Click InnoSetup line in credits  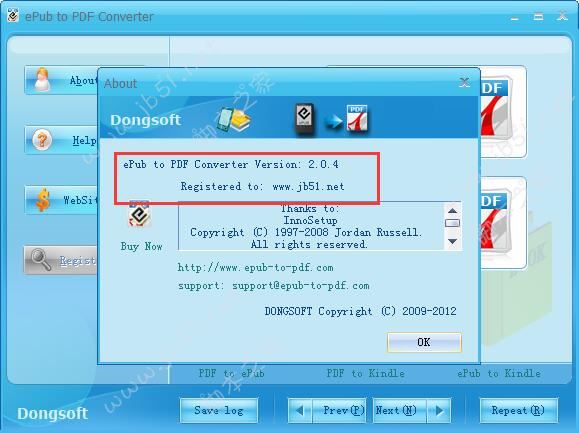pos(310,220)
